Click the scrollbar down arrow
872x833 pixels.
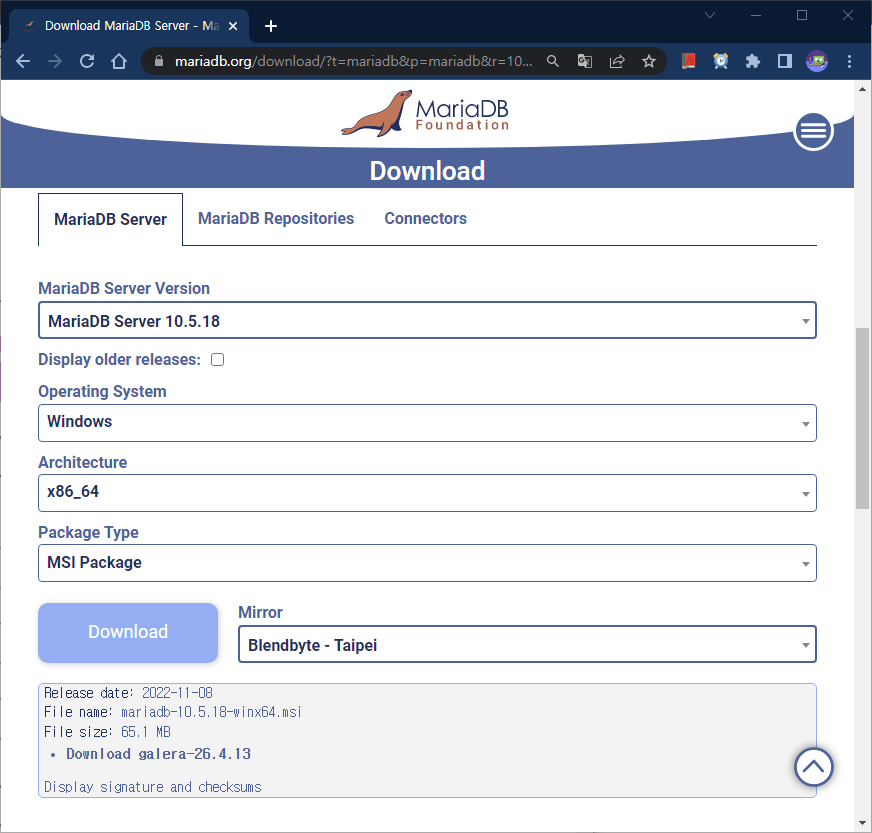[x=862, y=823]
